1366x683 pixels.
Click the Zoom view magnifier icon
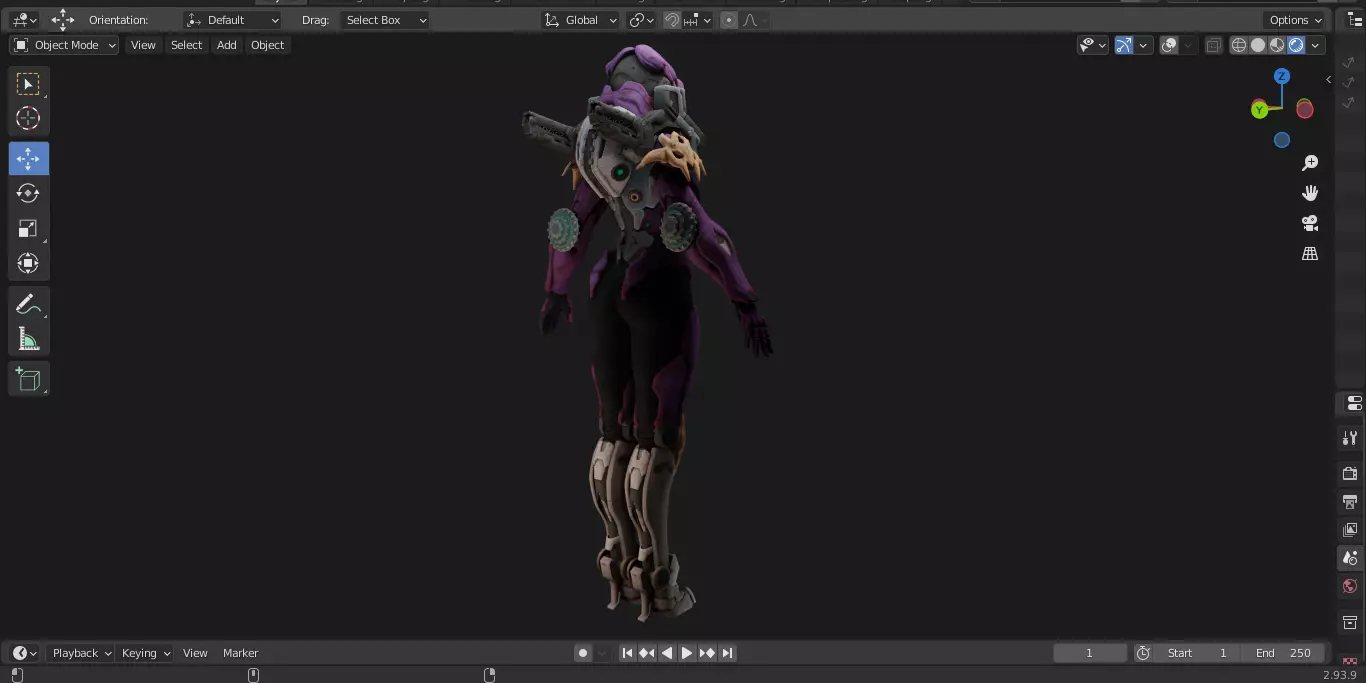tap(1310, 163)
